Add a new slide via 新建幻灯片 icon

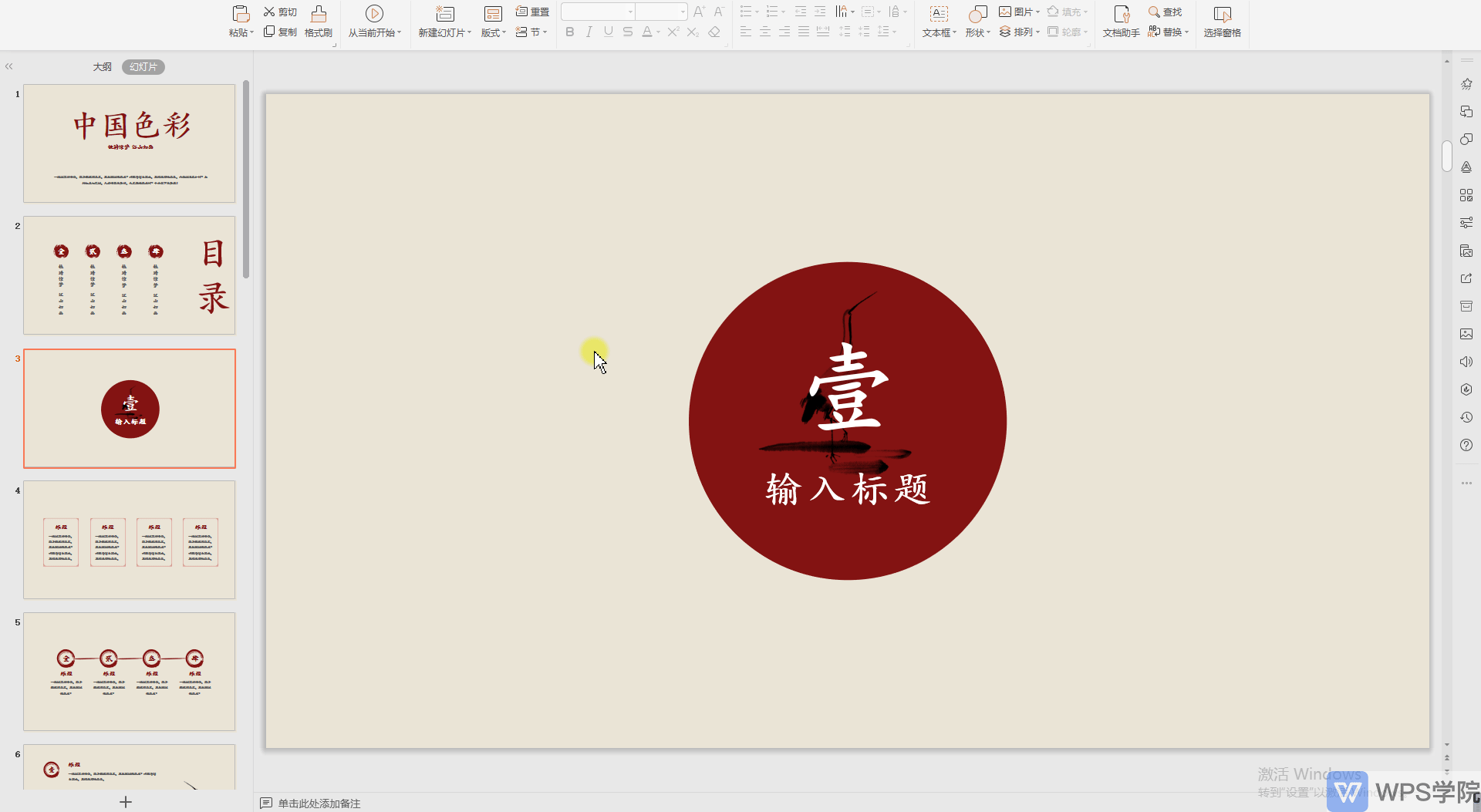coord(445,14)
